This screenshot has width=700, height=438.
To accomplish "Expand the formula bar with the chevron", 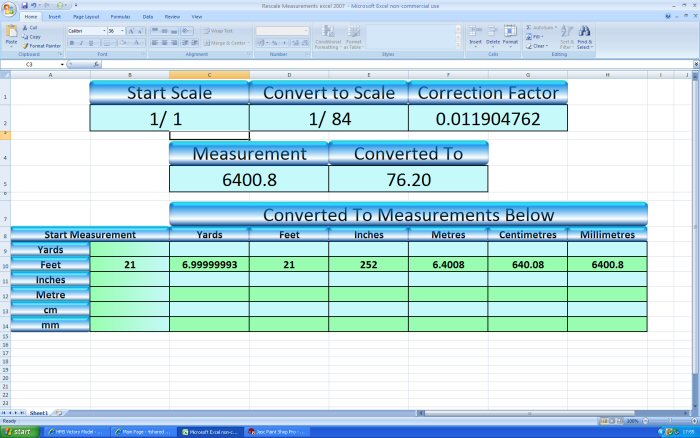I will pyautogui.click(x=696, y=64).
